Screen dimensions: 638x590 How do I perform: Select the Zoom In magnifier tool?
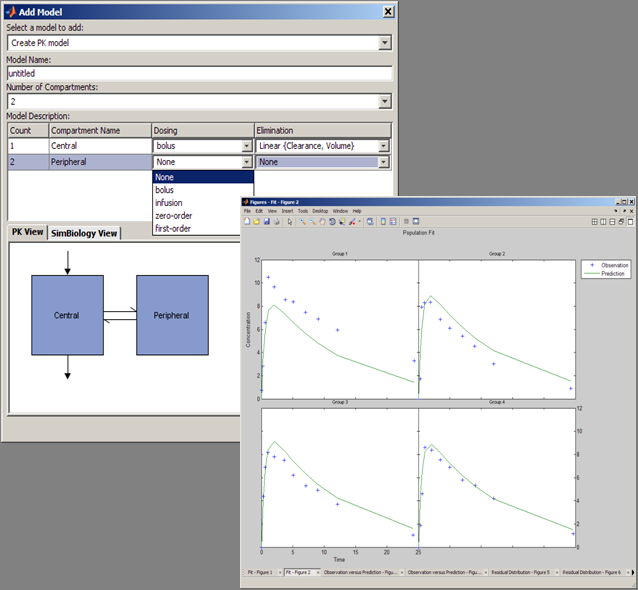(303, 221)
